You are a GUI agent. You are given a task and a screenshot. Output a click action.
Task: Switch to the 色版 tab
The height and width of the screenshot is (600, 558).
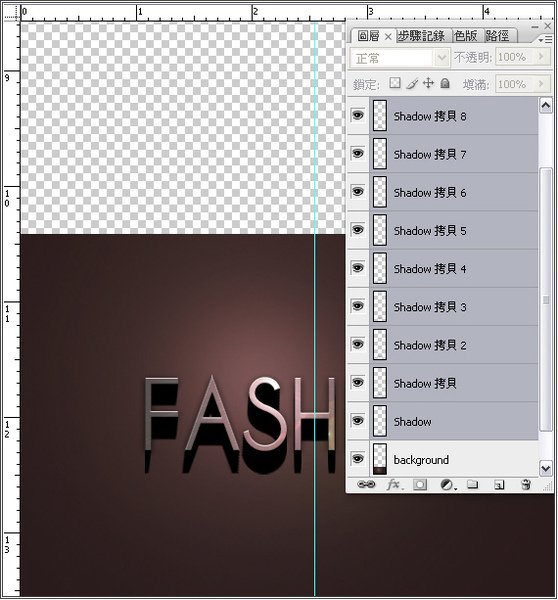point(465,36)
